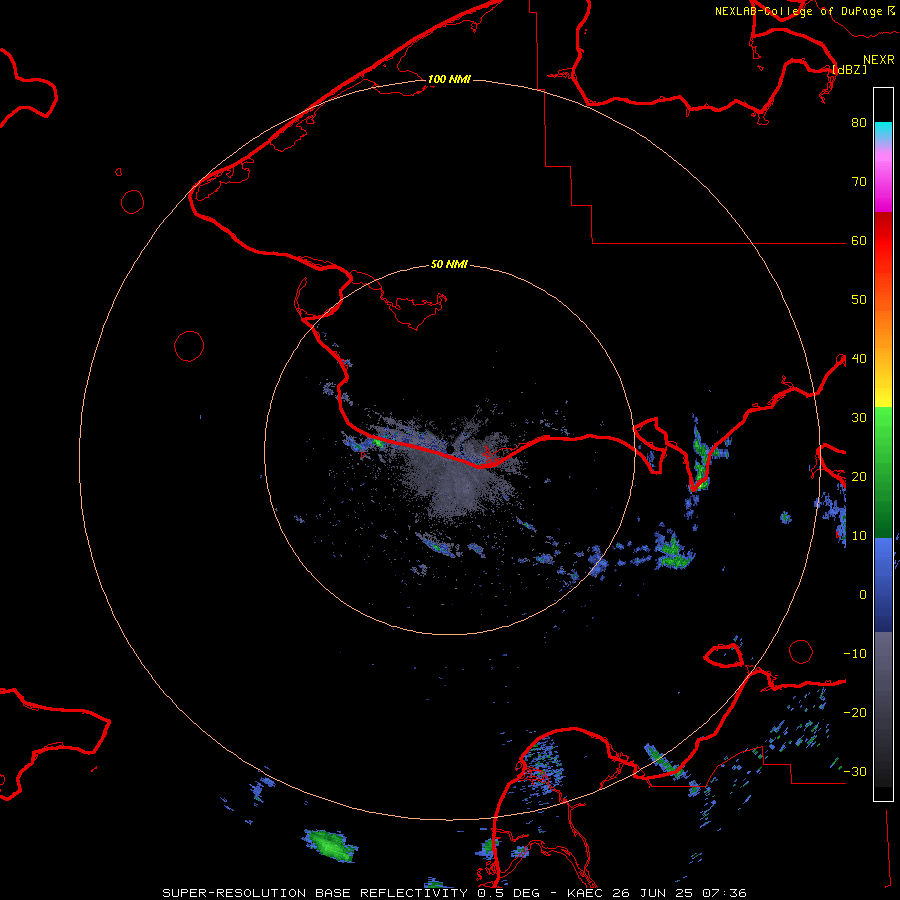Click the "-30" value on the dBZ scale
Screen dimensions: 900x900
[x=855, y=772]
